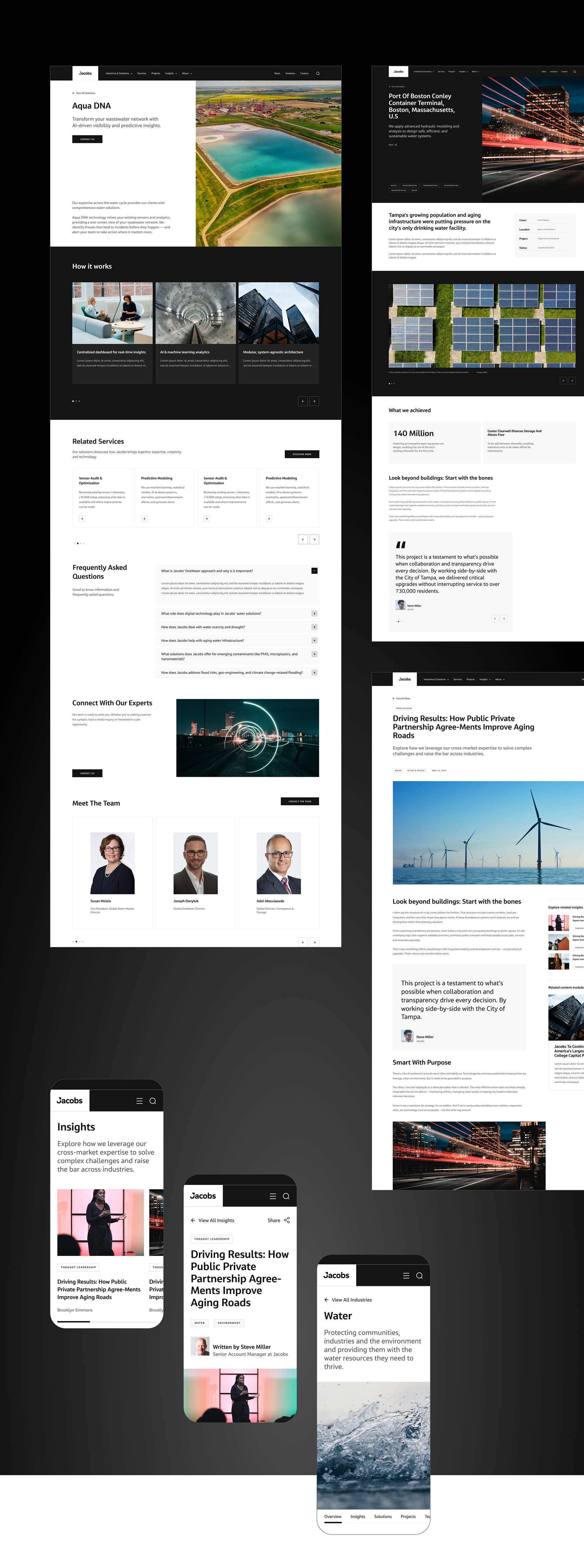Open Services in the Aqua DNA page navigation

click(x=142, y=74)
